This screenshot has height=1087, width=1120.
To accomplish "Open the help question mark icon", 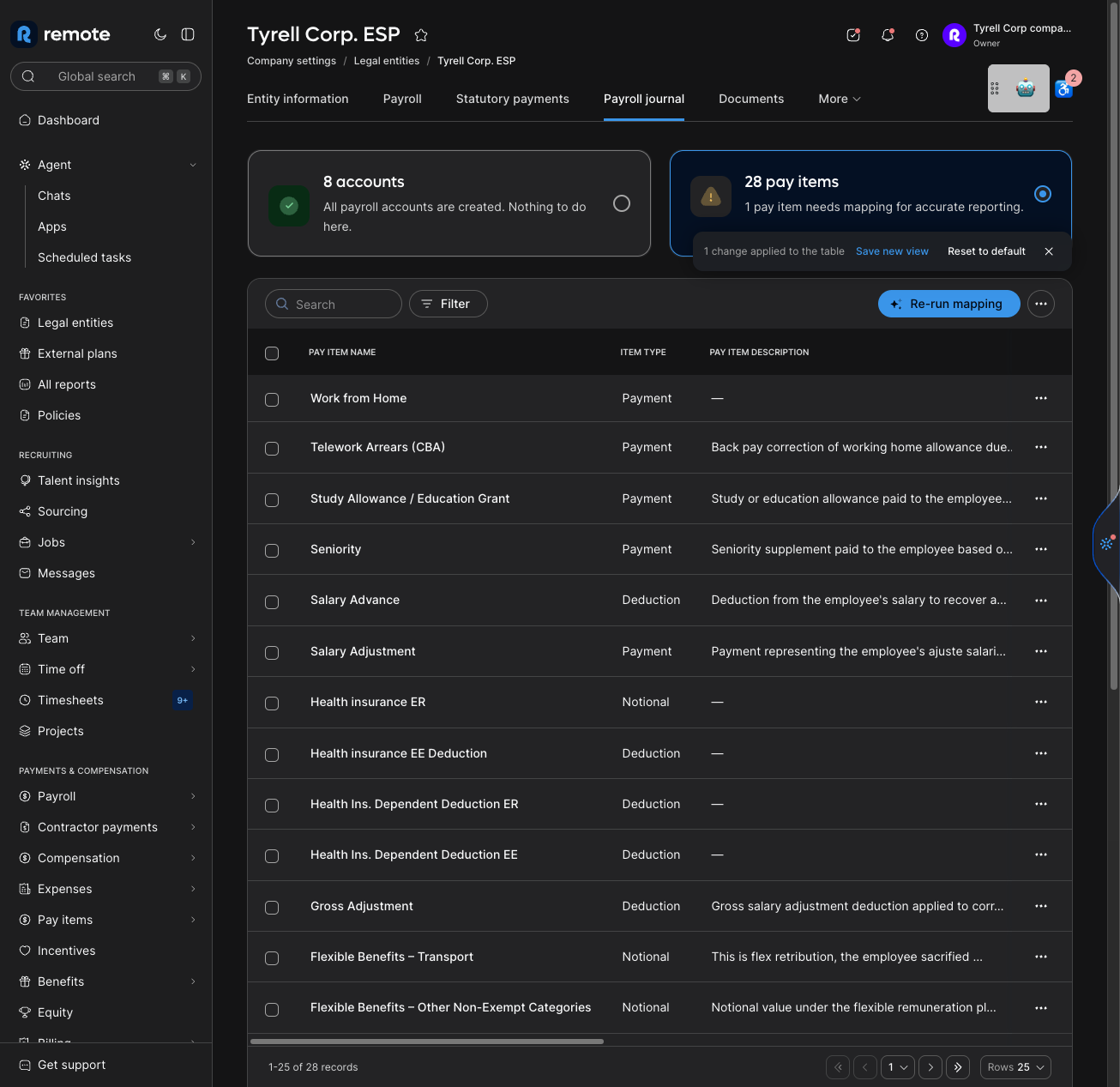I will coord(922,35).
